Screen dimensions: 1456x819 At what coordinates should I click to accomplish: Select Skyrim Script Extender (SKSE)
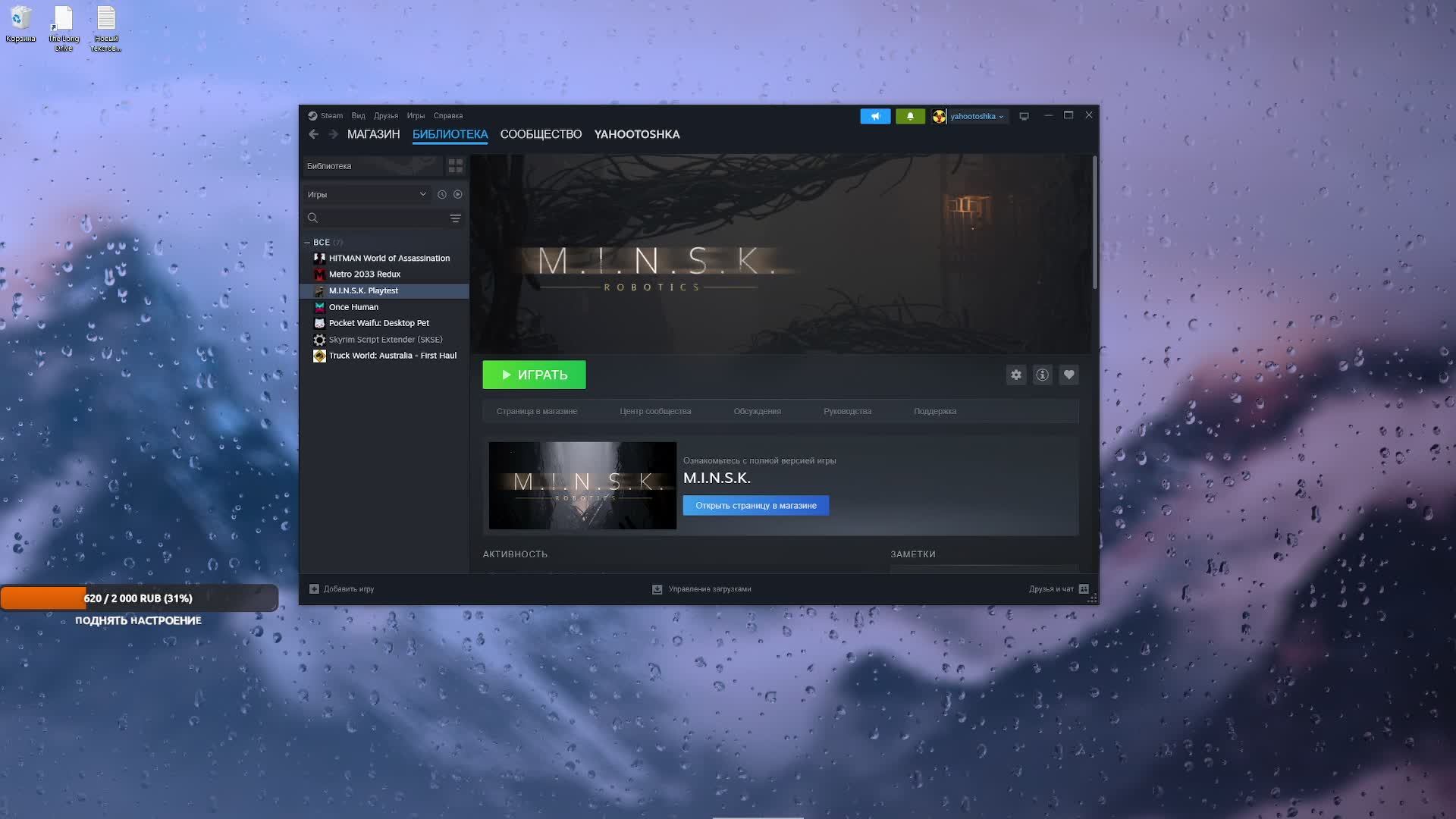click(x=384, y=340)
